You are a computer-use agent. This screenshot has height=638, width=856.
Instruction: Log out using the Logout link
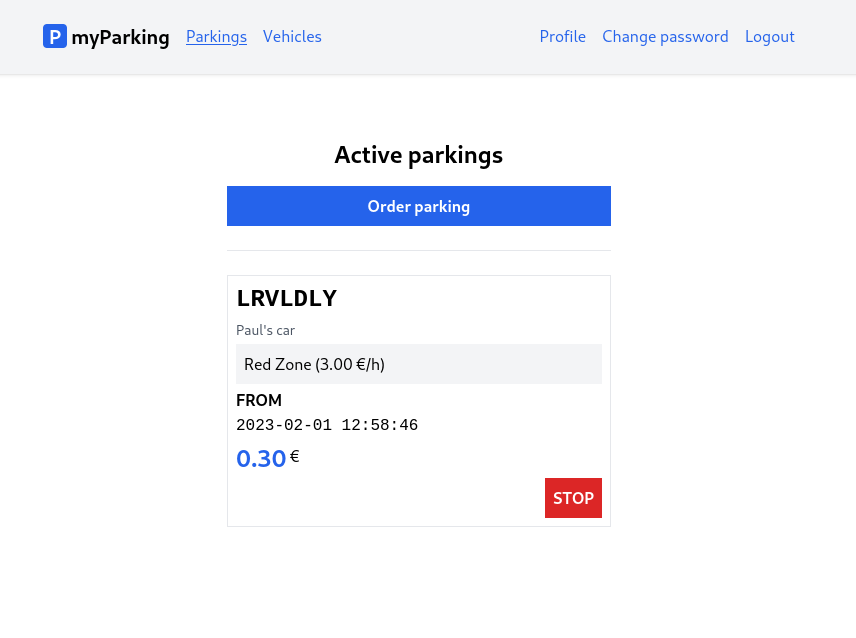pyautogui.click(x=770, y=37)
